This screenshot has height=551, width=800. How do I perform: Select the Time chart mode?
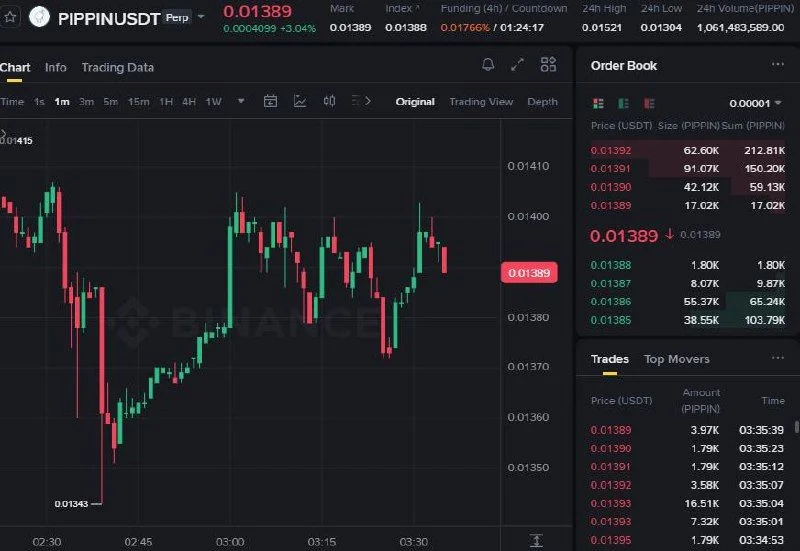point(12,102)
